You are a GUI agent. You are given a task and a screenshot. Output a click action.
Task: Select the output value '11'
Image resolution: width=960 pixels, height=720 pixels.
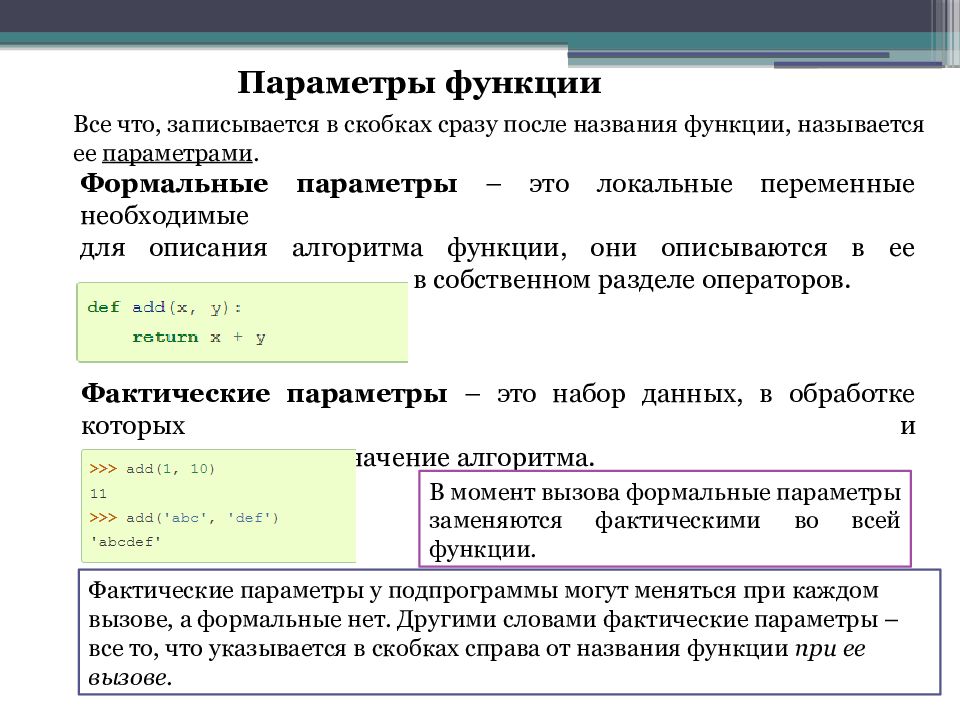click(x=98, y=495)
